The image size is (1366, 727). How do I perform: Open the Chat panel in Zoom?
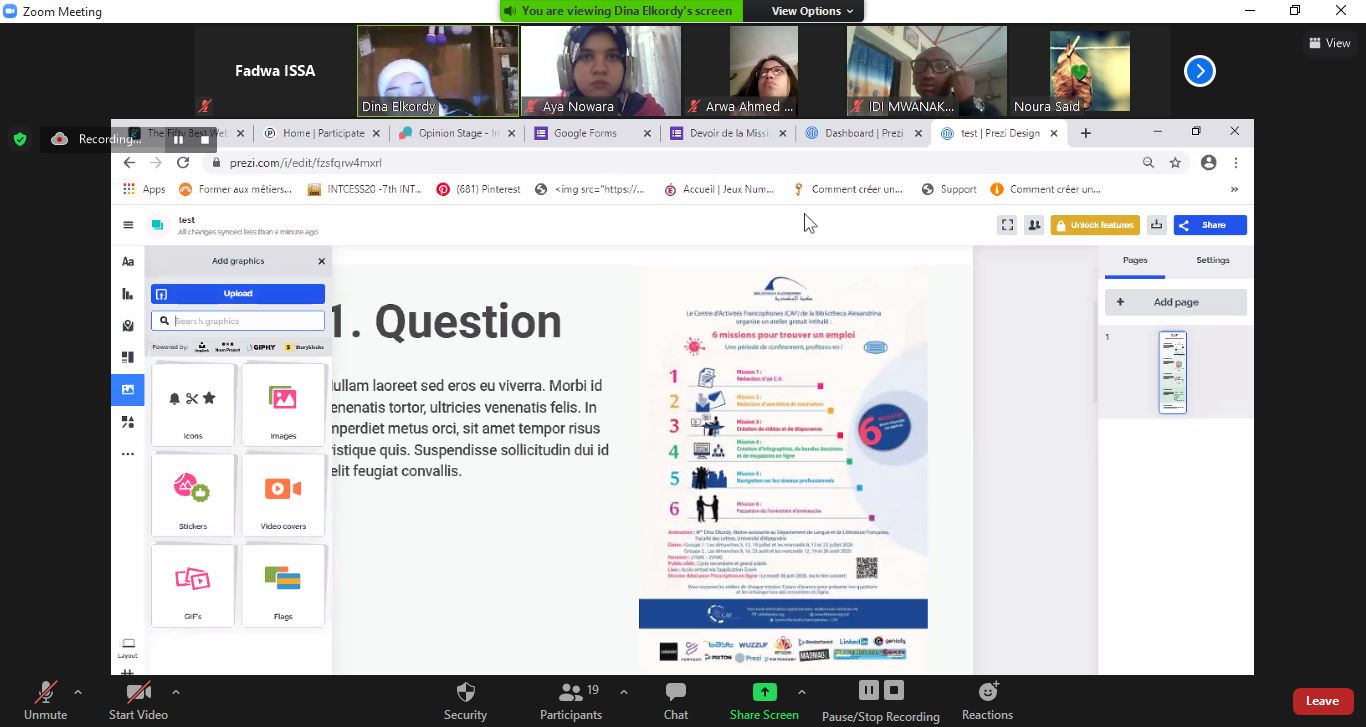(x=675, y=700)
